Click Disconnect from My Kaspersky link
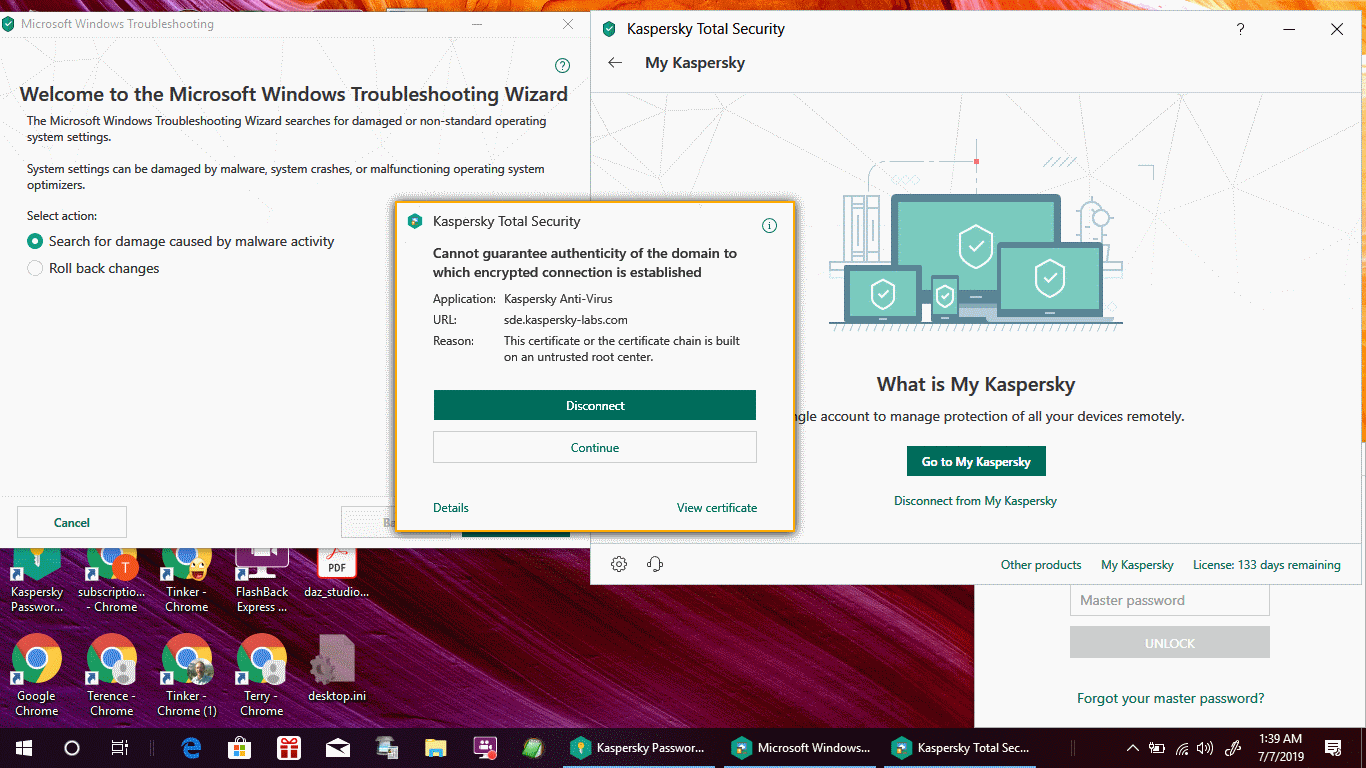 click(975, 501)
